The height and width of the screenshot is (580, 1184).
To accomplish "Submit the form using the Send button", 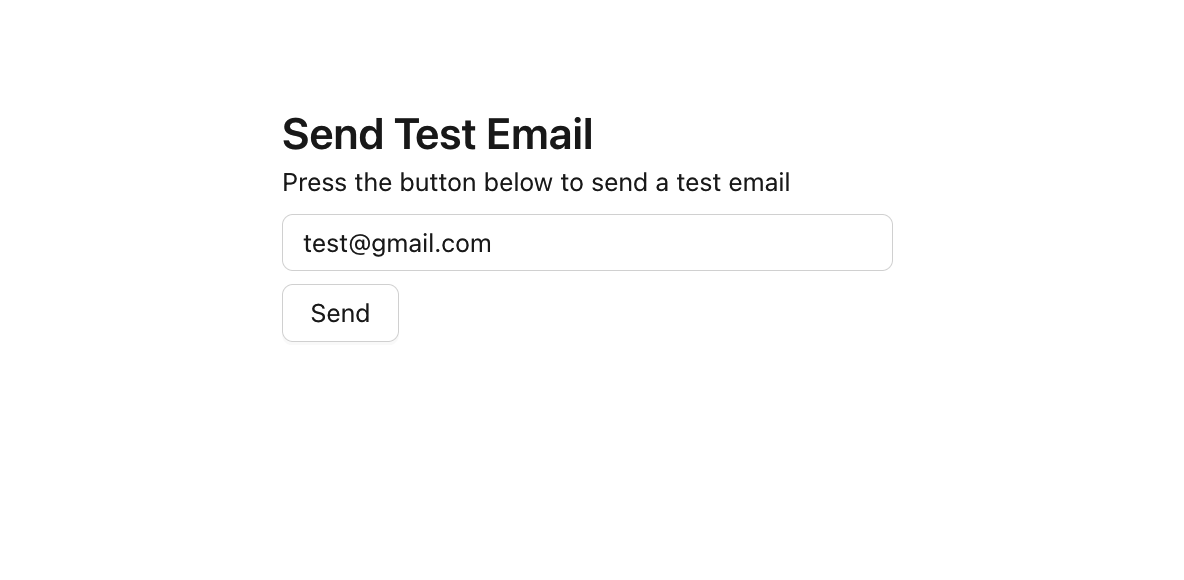I will 340,313.
